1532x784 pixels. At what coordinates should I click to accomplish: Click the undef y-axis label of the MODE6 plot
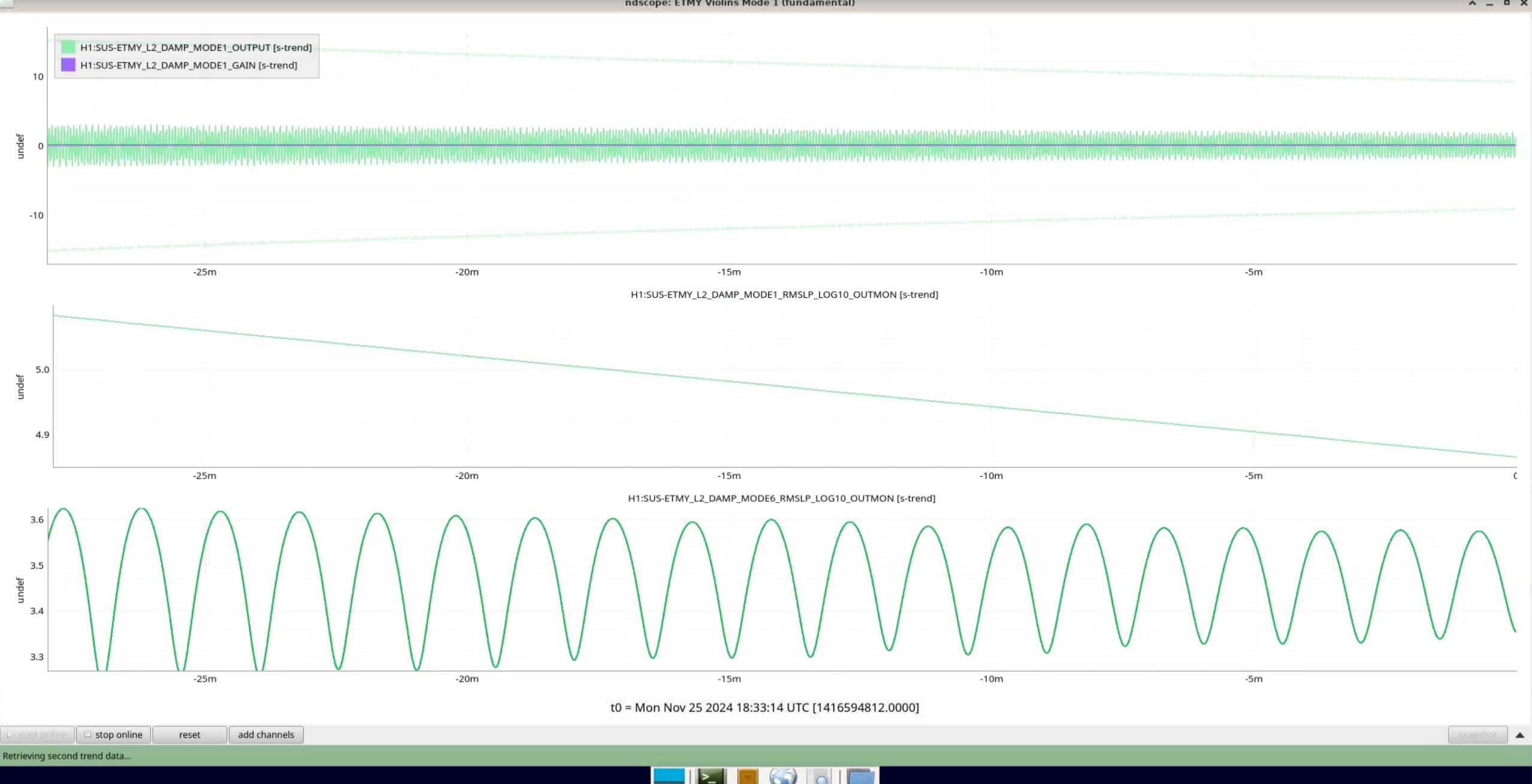[x=20, y=590]
